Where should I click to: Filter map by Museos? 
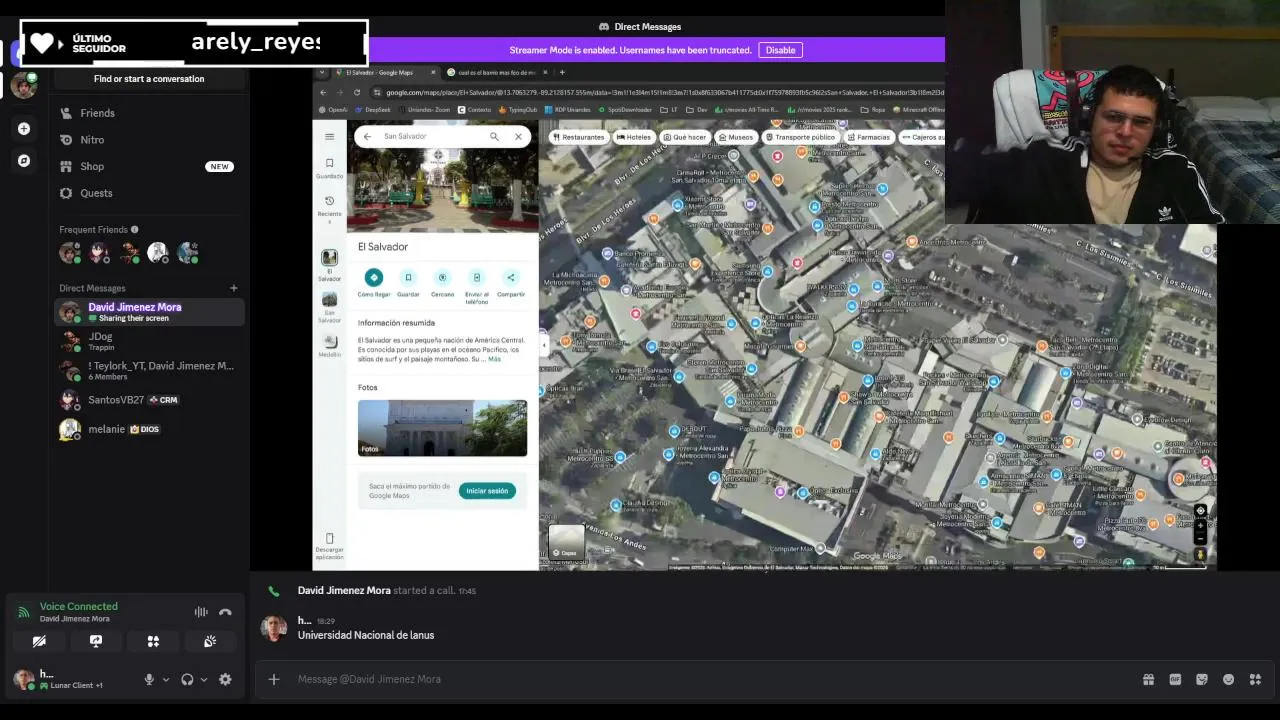point(736,137)
